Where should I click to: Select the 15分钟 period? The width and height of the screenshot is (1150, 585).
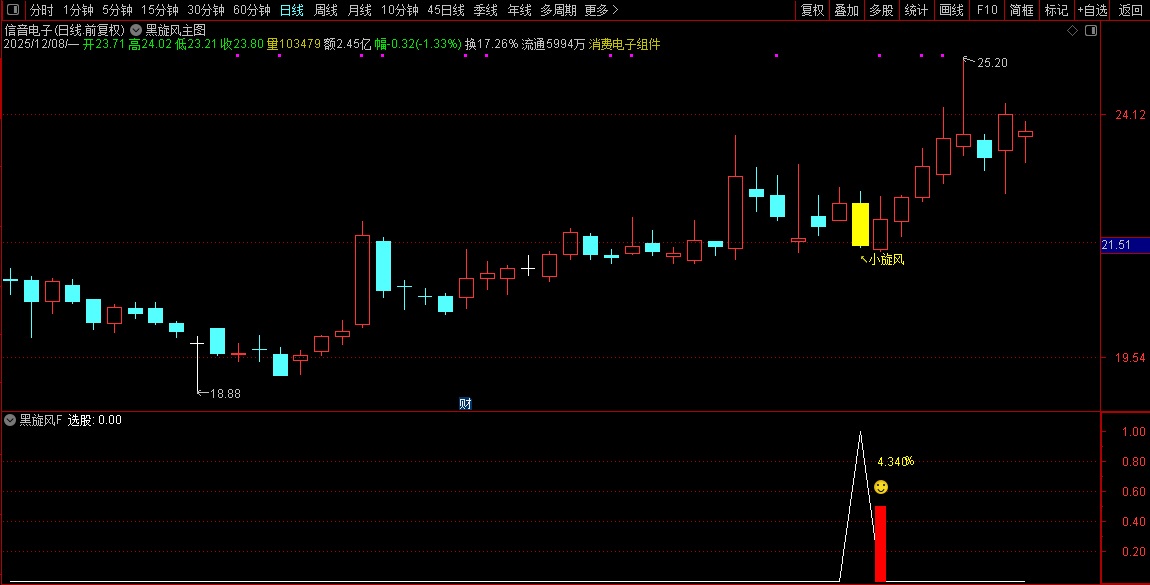click(x=160, y=10)
